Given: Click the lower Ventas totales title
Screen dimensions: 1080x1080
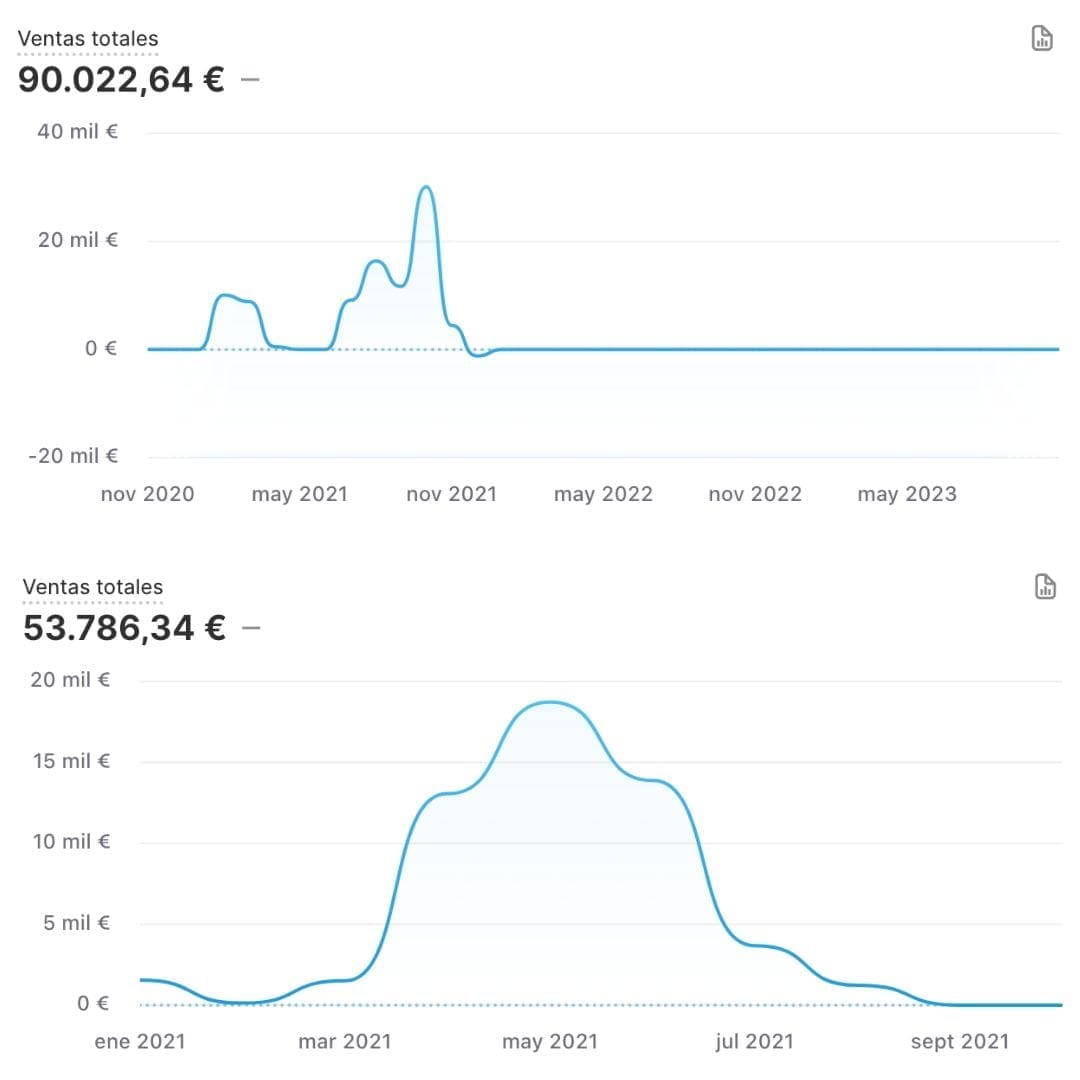Looking at the screenshot, I should 92,587.
